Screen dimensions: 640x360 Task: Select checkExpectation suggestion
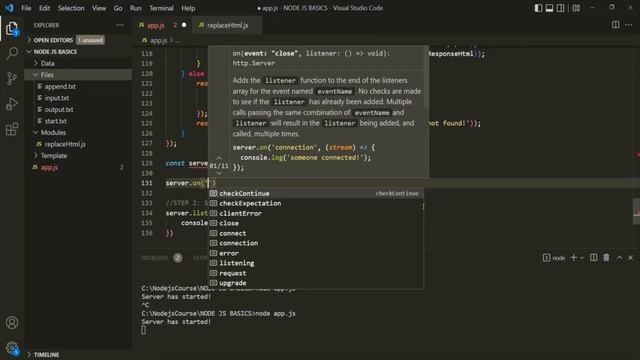[x=316, y=203]
